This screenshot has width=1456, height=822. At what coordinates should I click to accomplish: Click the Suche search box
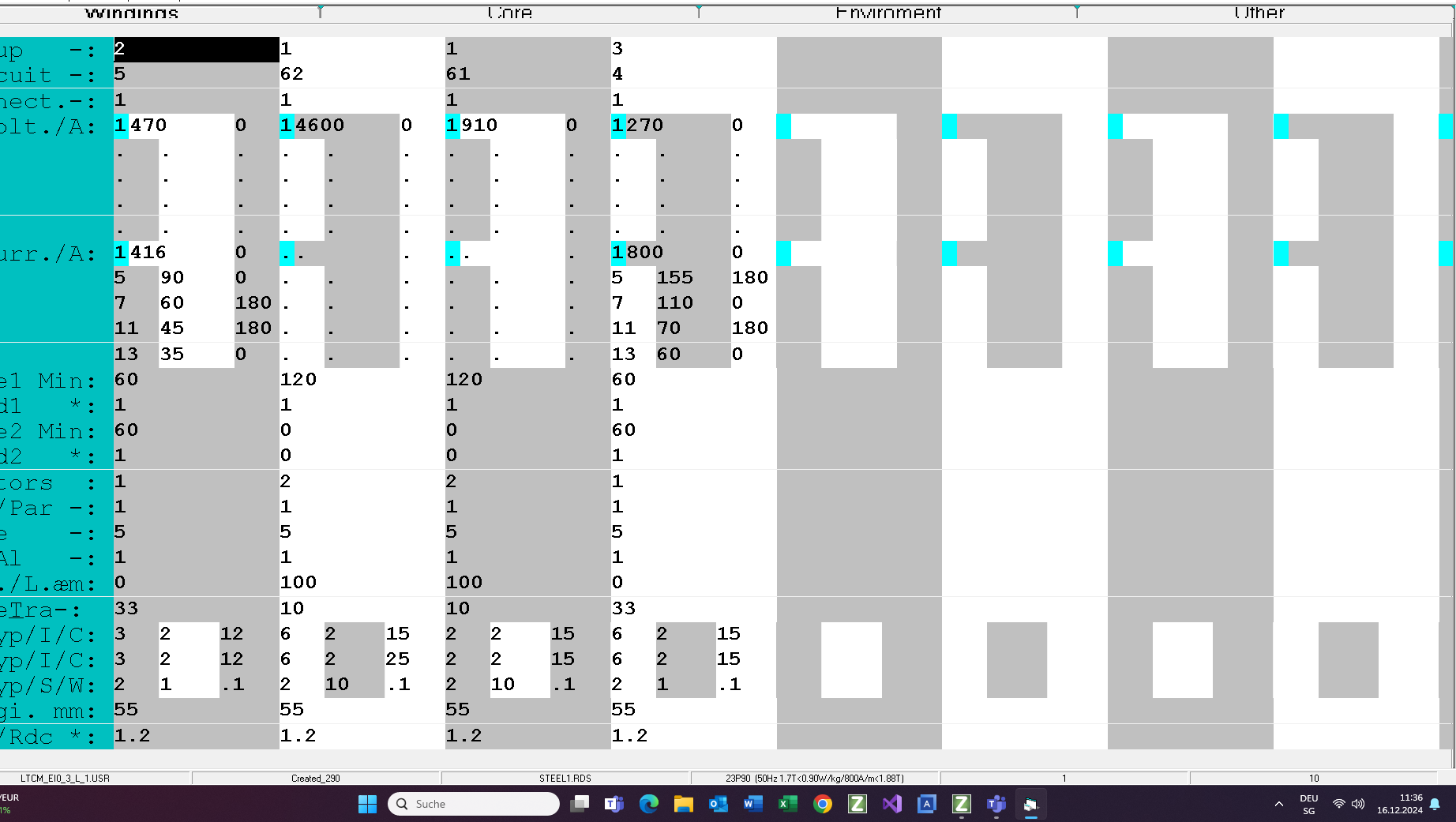(x=474, y=804)
